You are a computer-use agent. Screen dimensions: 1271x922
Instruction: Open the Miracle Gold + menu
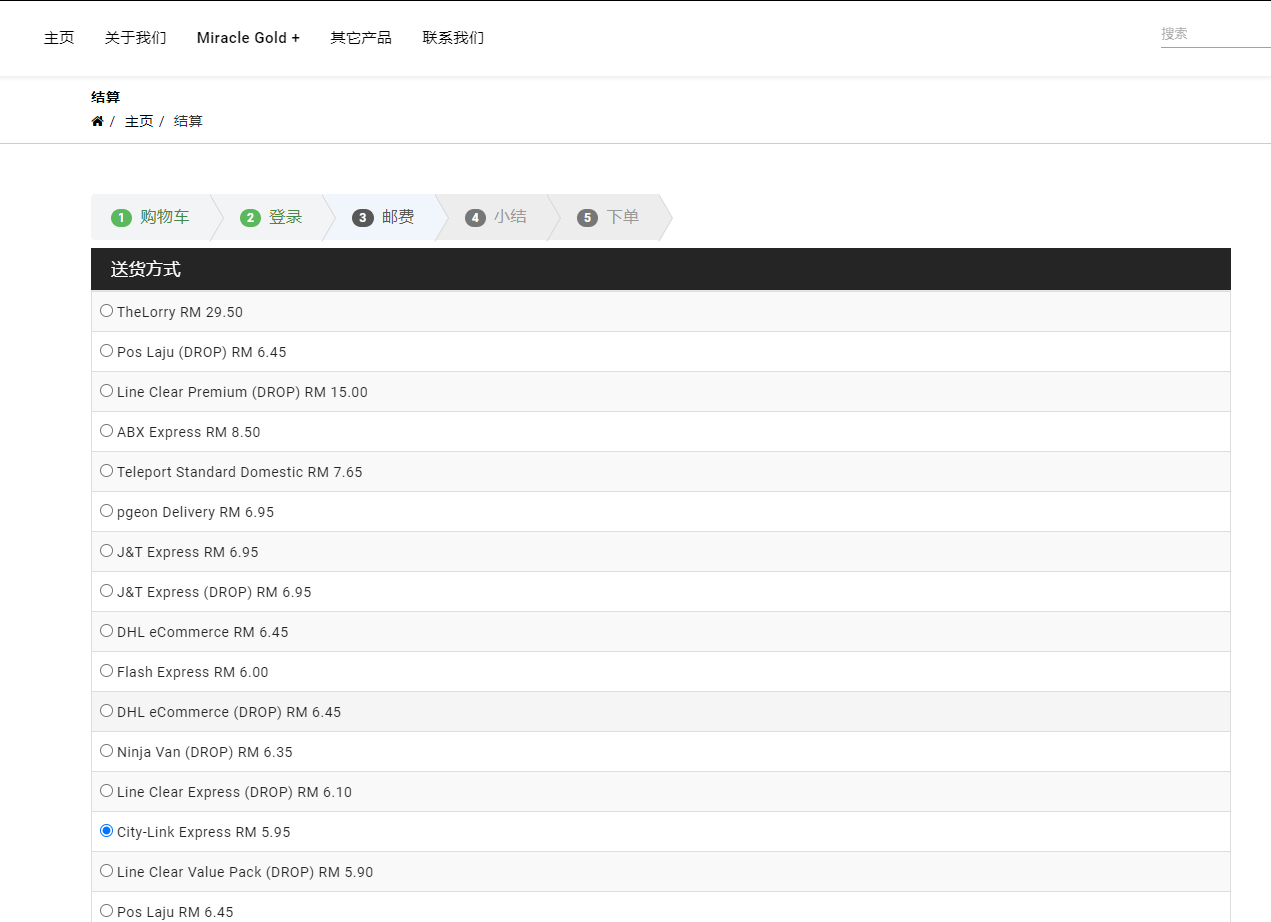[x=248, y=38]
